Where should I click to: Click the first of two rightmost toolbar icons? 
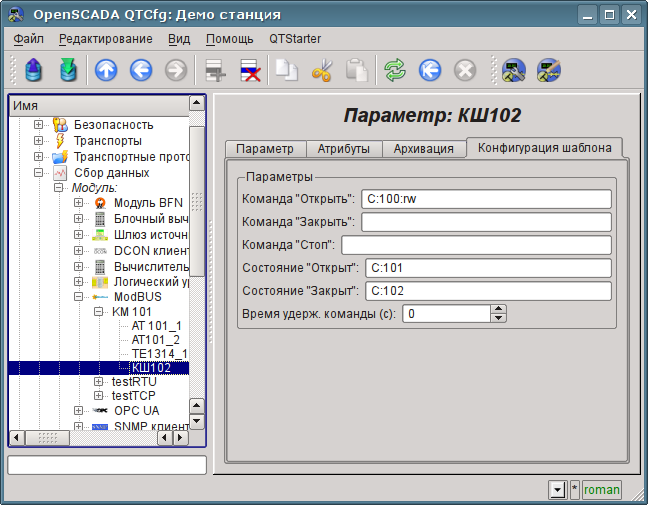[514, 70]
